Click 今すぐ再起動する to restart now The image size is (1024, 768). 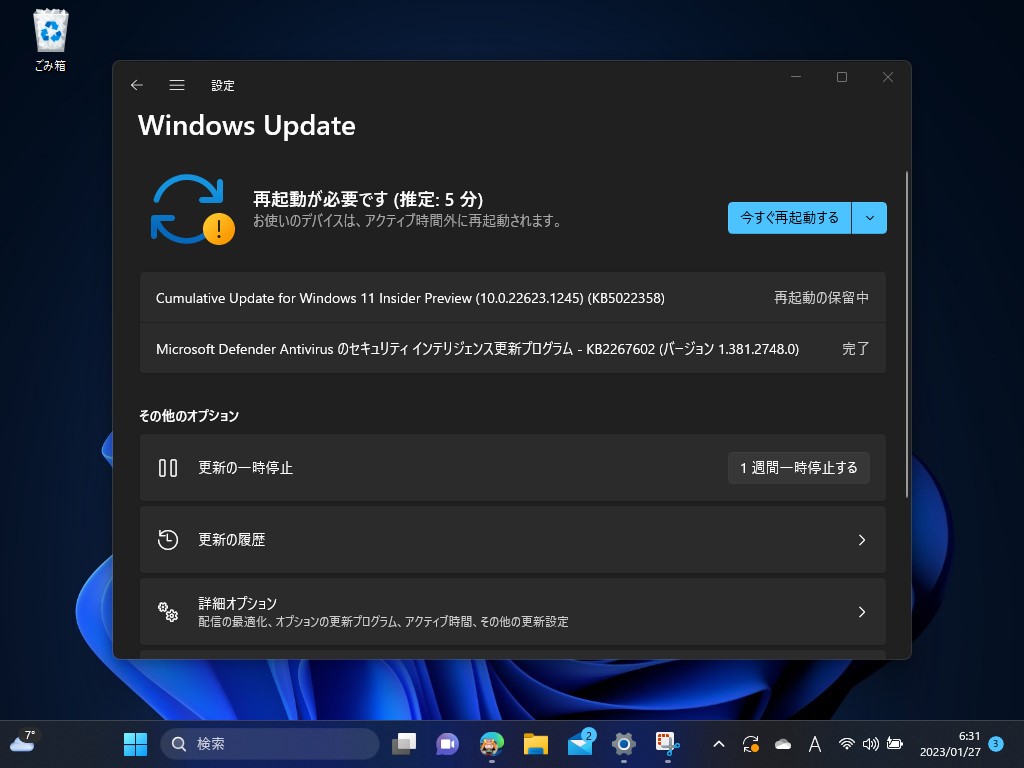click(x=789, y=217)
